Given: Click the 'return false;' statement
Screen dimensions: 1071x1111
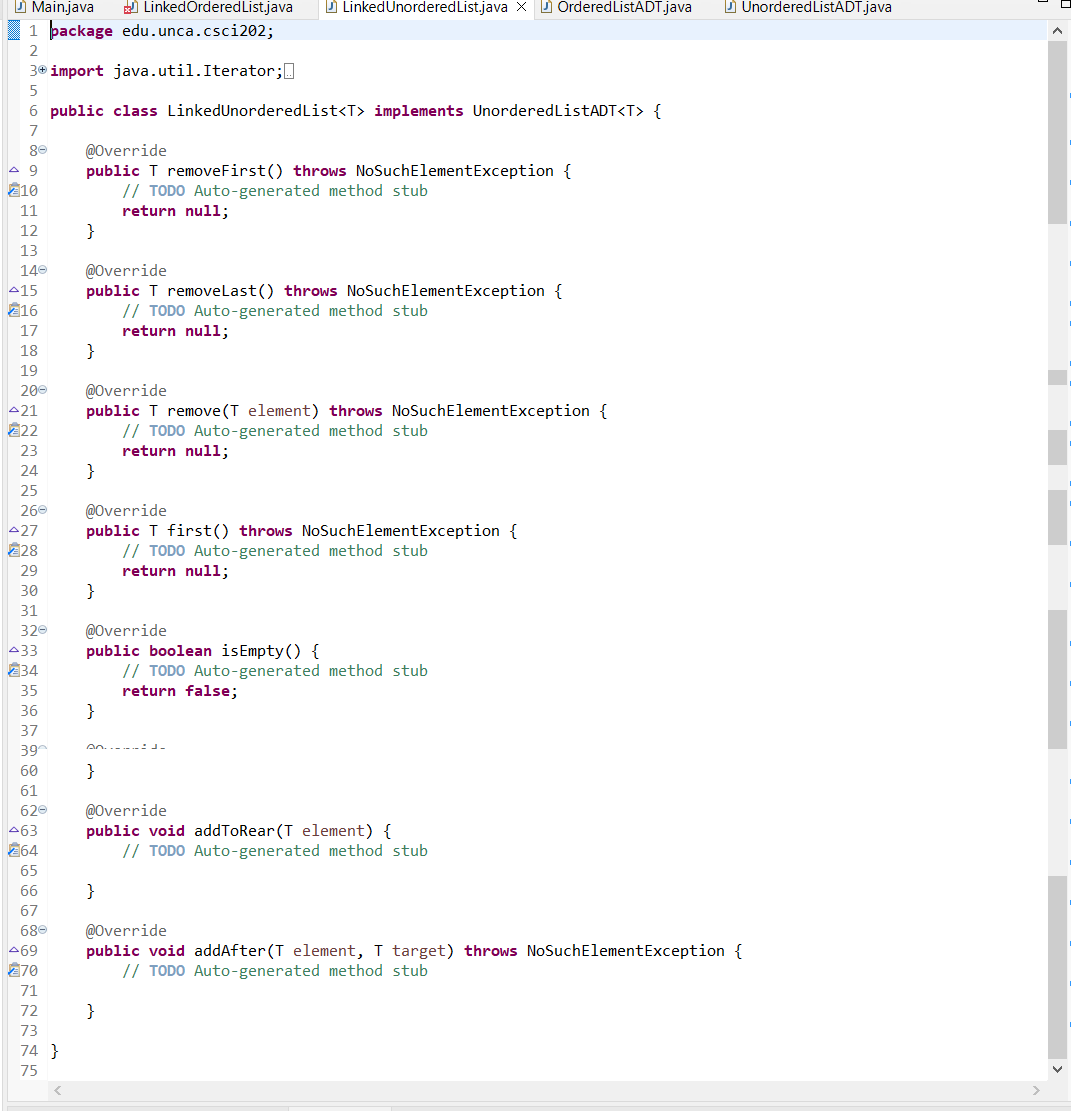Looking at the screenshot, I should coord(180,691).
